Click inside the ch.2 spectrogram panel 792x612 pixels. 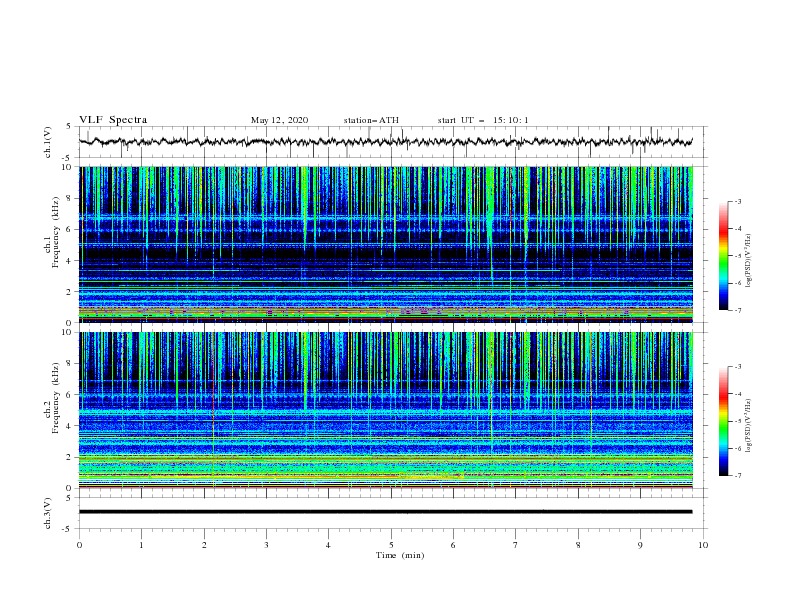click(385, 410)
